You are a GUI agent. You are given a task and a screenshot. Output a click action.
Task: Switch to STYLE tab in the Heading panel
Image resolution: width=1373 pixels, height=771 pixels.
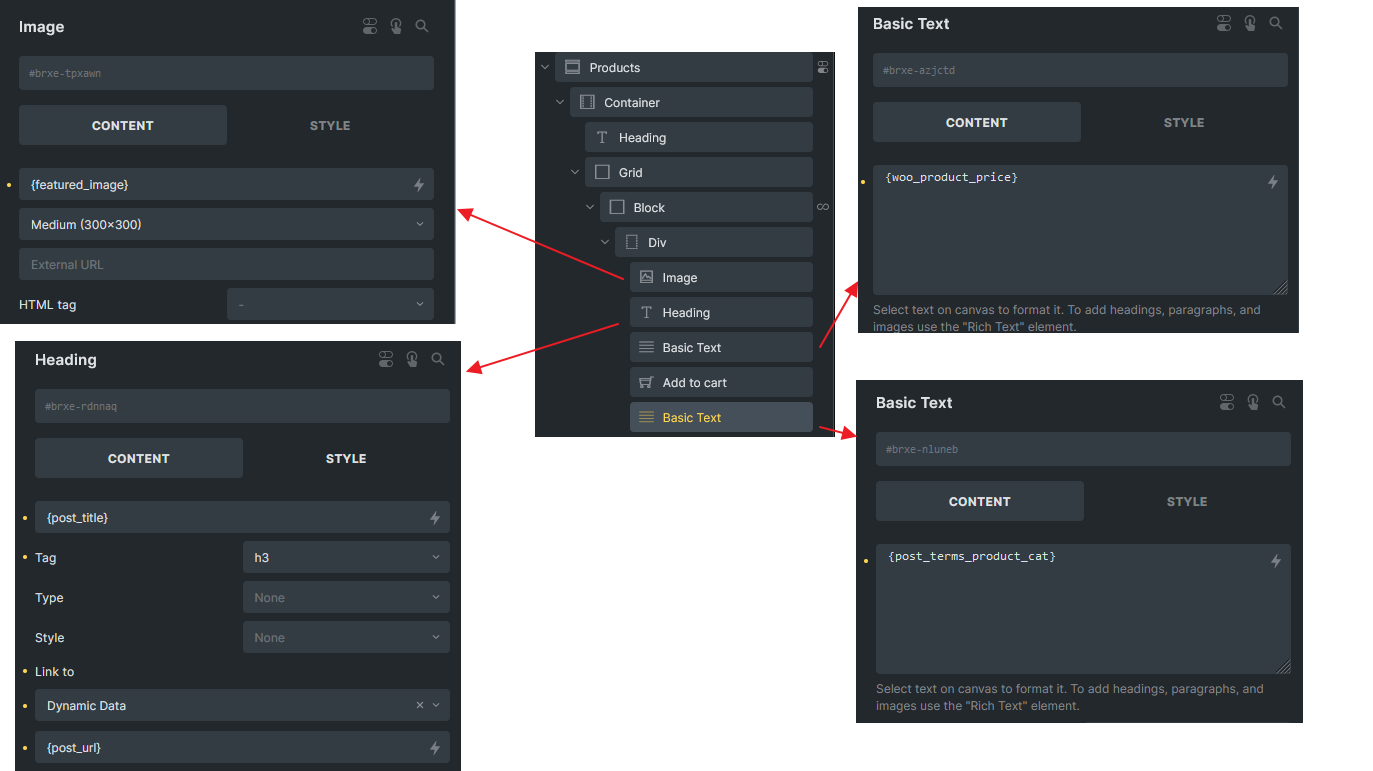click(x=346, y=459)
